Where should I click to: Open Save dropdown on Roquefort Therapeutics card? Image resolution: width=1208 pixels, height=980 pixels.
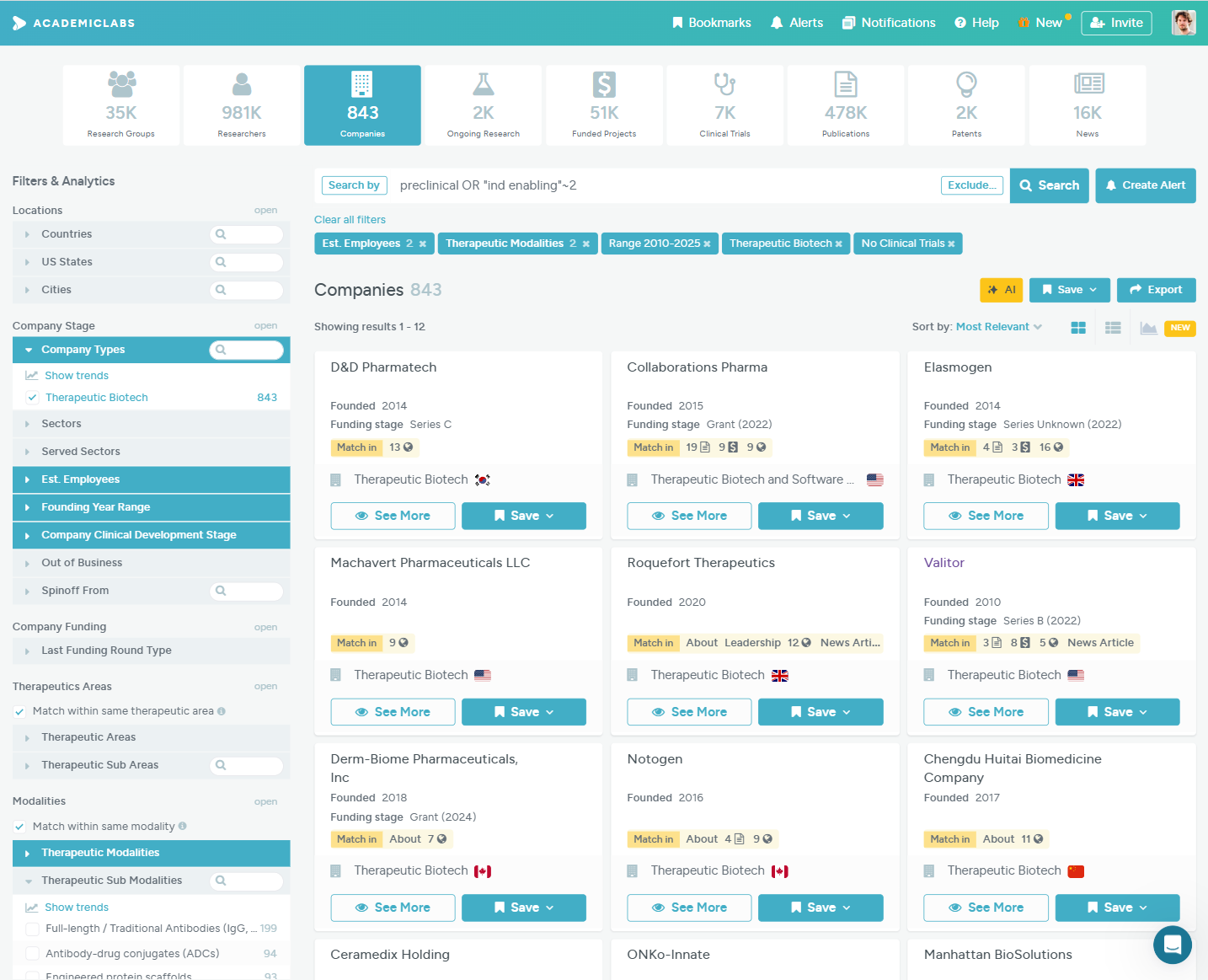pyautogui.click(x=820, y=712)
